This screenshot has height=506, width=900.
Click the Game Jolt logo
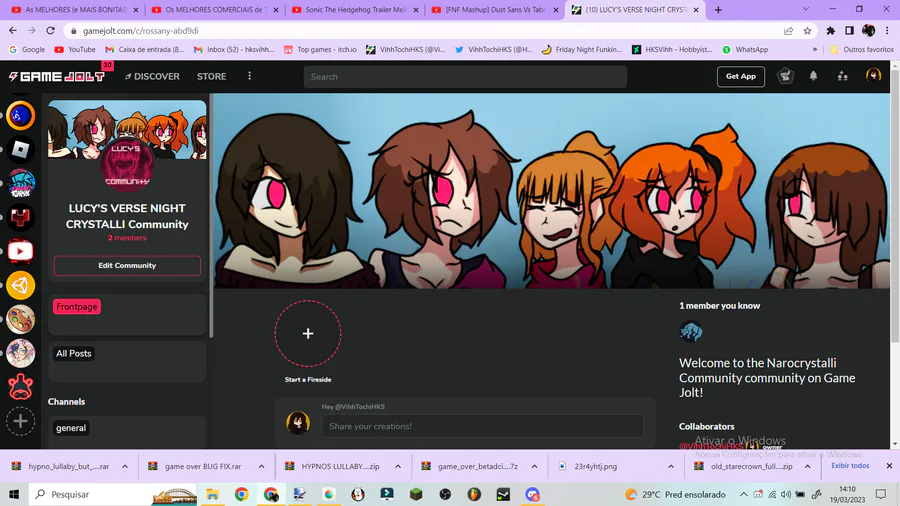[57, 76]
